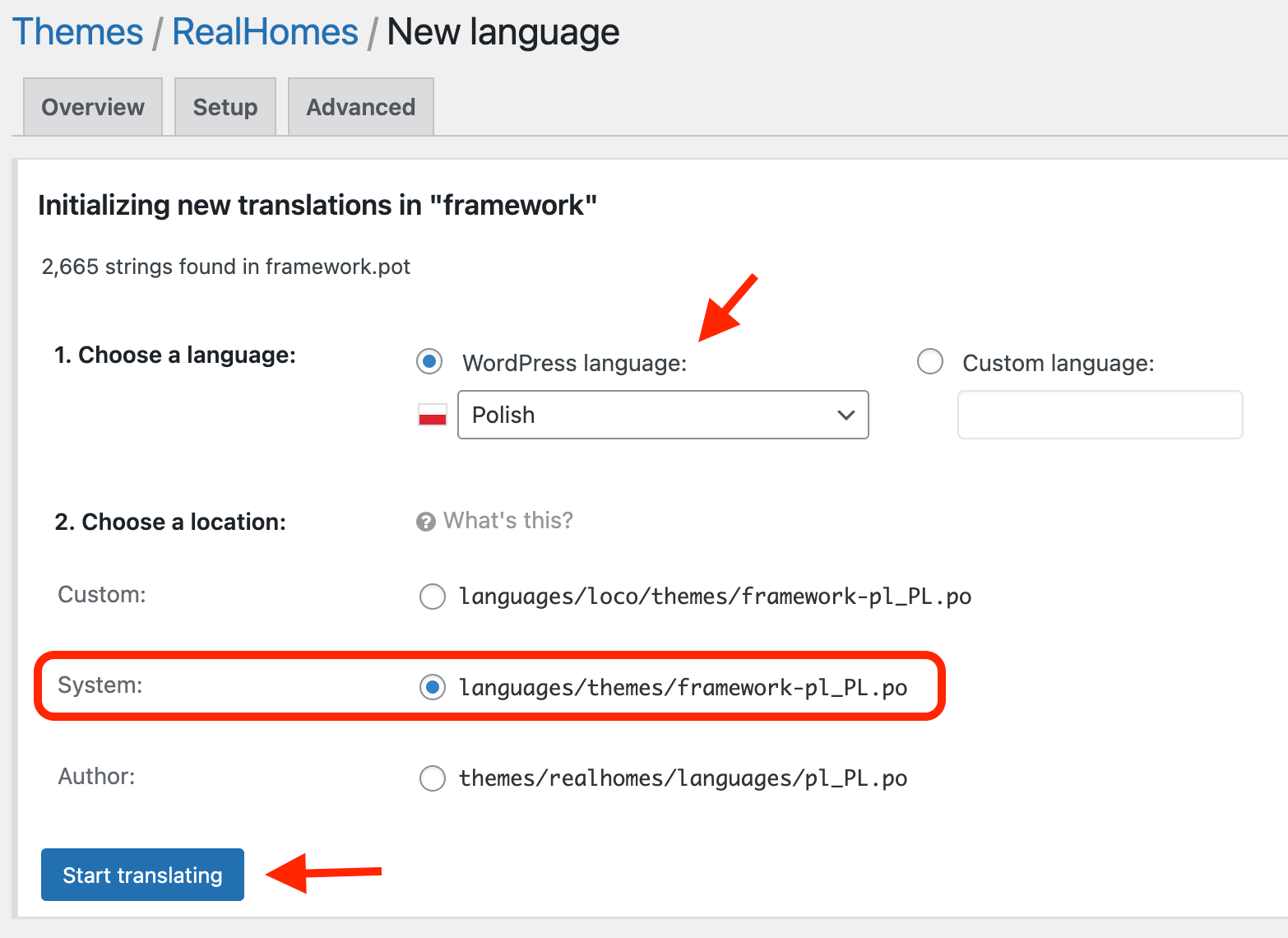The width and height of the screenshot is (1288, 938).
Task: Open the "What's this?" help link
Action: tap(508, 521)
